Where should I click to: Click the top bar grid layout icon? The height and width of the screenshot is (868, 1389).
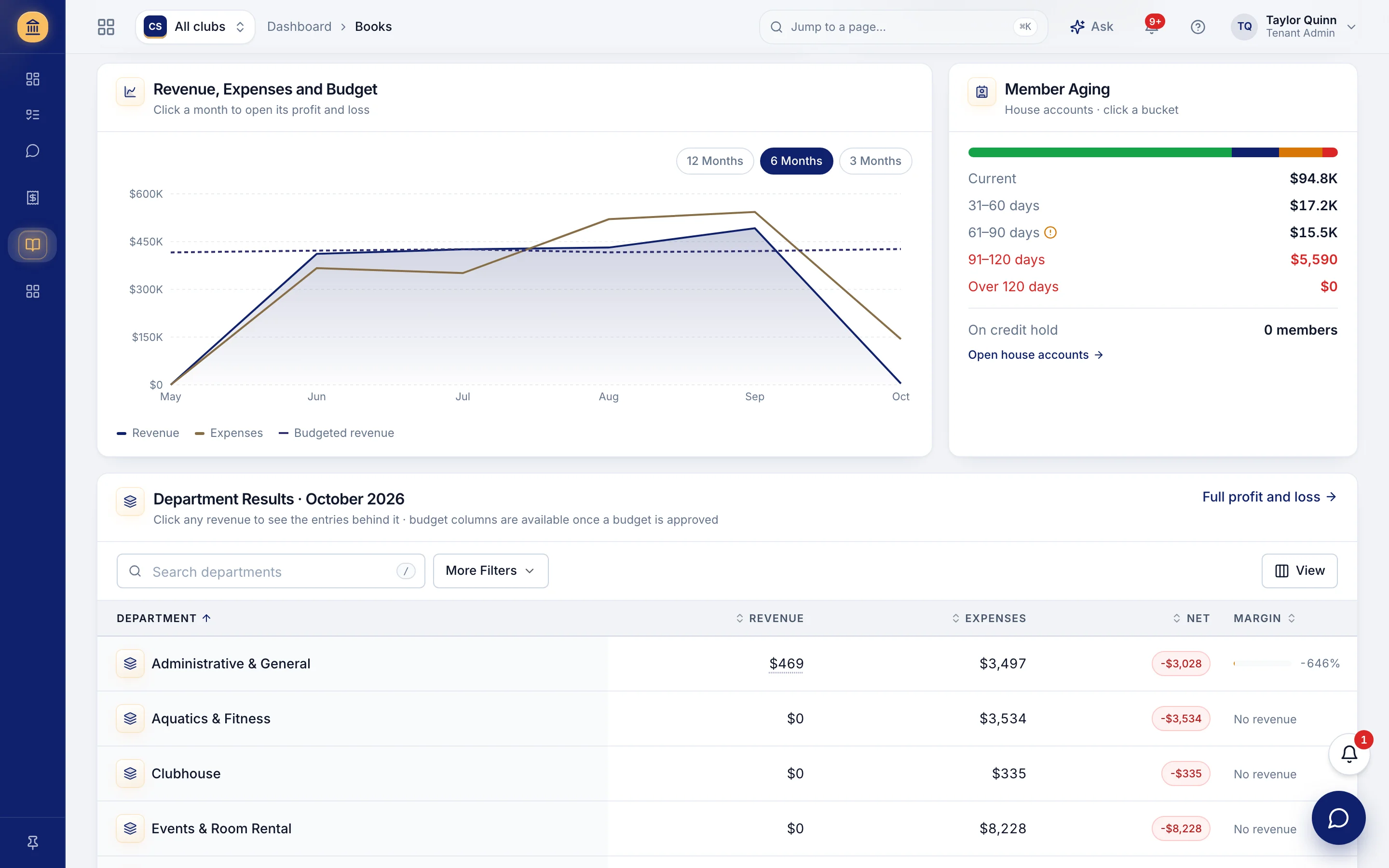pos(106,27)
